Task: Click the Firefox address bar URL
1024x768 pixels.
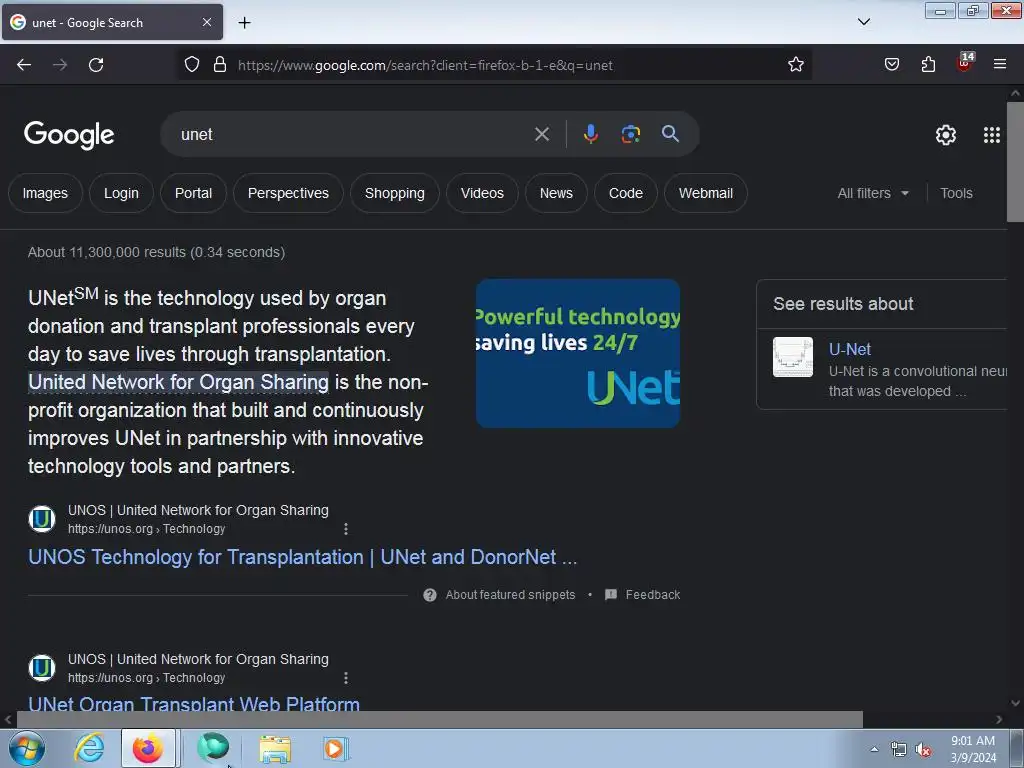Action: coord(424,65)
